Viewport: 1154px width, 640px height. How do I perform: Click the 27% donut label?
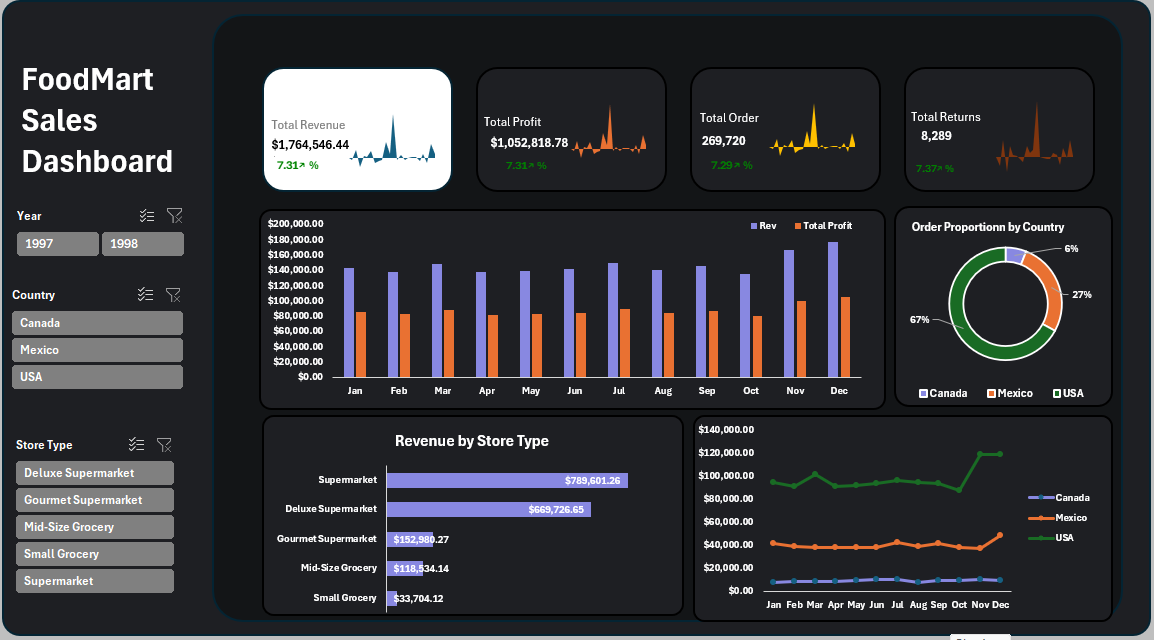tap(1082, 294)
